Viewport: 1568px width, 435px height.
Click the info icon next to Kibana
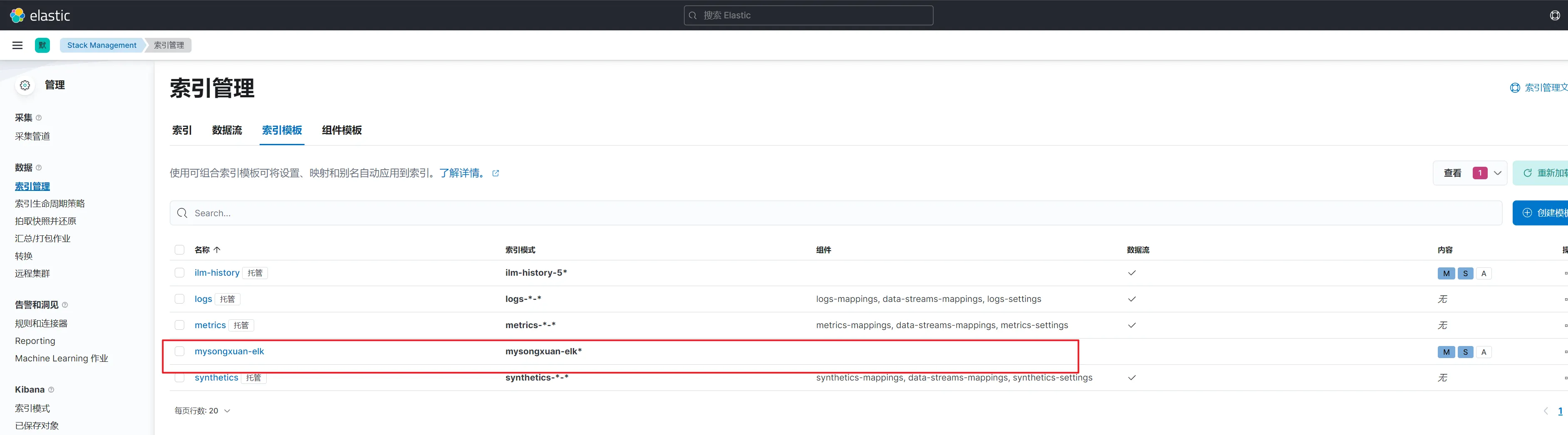tap(51, 389)
